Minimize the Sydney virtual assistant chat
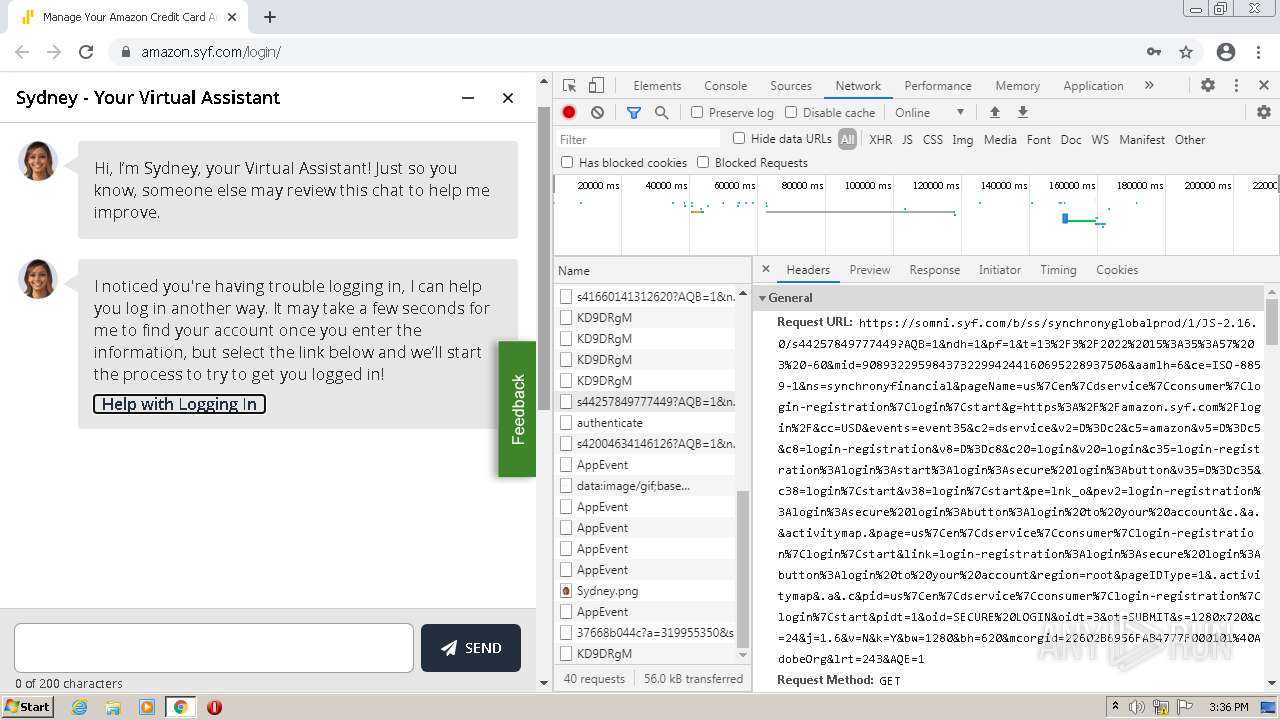Viewport: 1280px width, 720px height. click(x=468, y=98)
